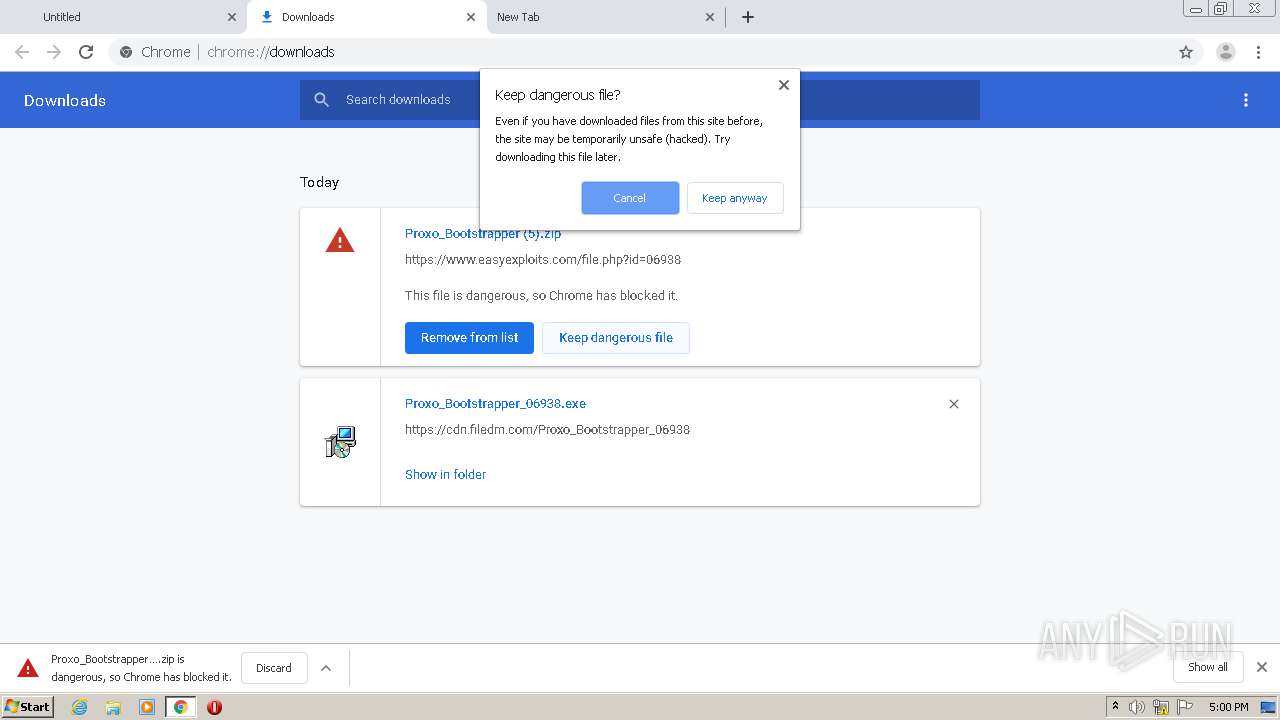Click the easyexploits.com source URL

tap(543, 260)
